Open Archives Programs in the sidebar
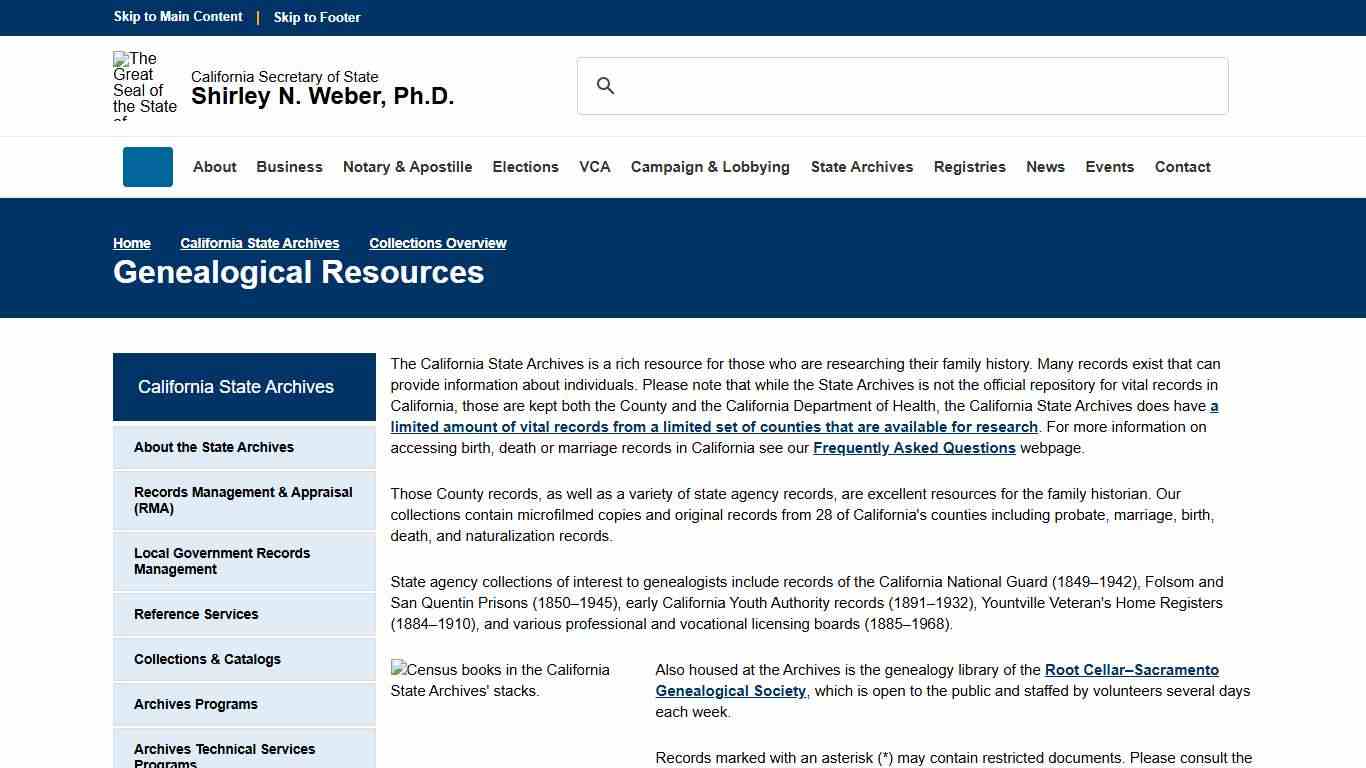 195,704
